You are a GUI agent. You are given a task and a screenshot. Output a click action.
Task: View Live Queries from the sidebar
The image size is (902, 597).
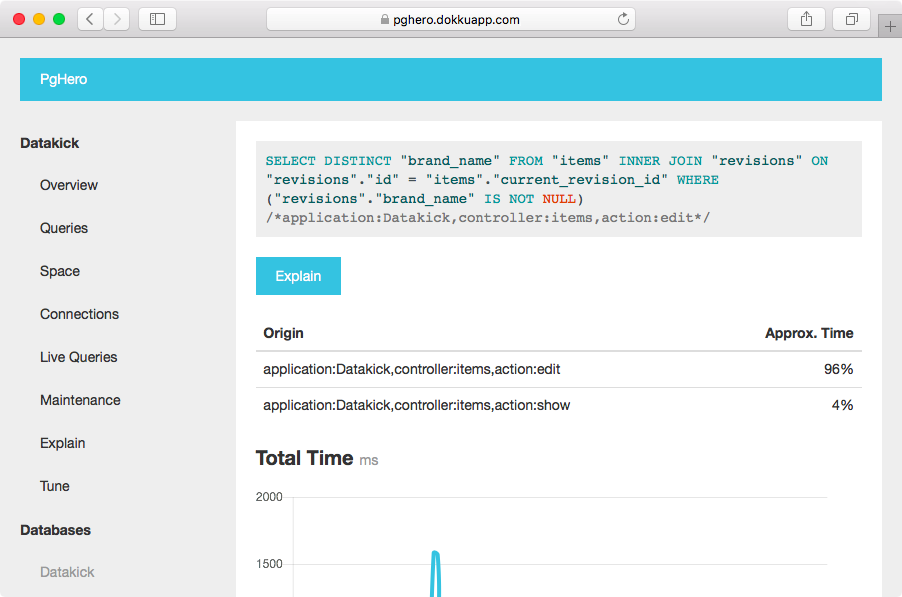click(79, 357)
